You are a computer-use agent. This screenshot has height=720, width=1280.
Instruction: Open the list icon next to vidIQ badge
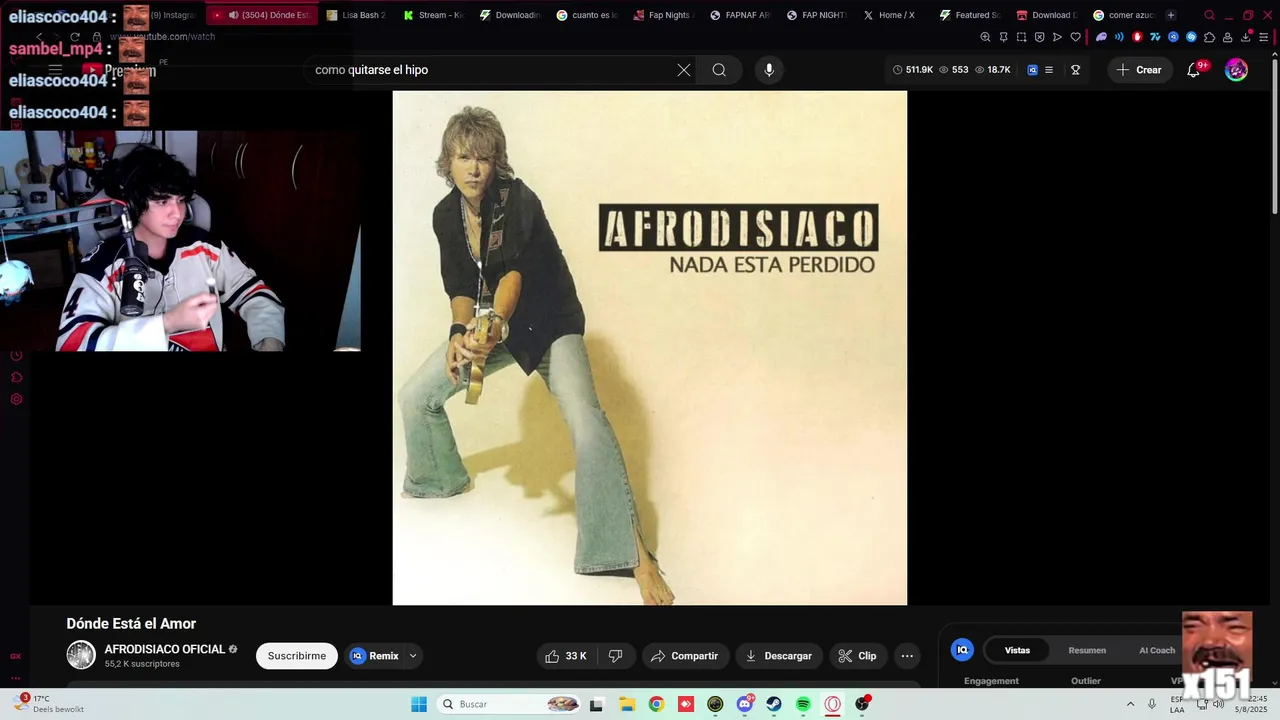coord(1049,70)
